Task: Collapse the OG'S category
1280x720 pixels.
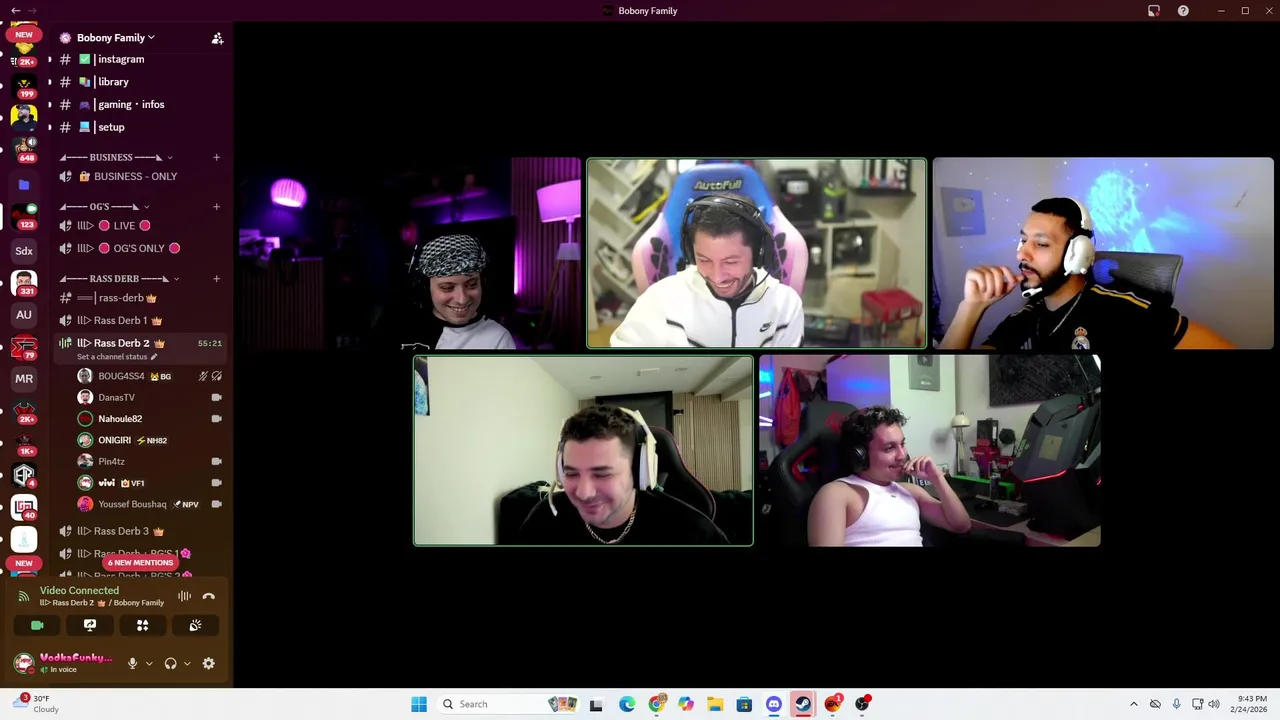Action: tap(104, 207)
